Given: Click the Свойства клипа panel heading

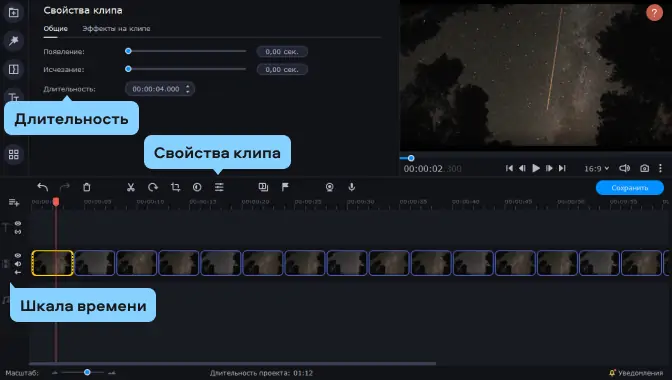Looking at the screenshot, I should pyautogui.click(x=83, y=10).
